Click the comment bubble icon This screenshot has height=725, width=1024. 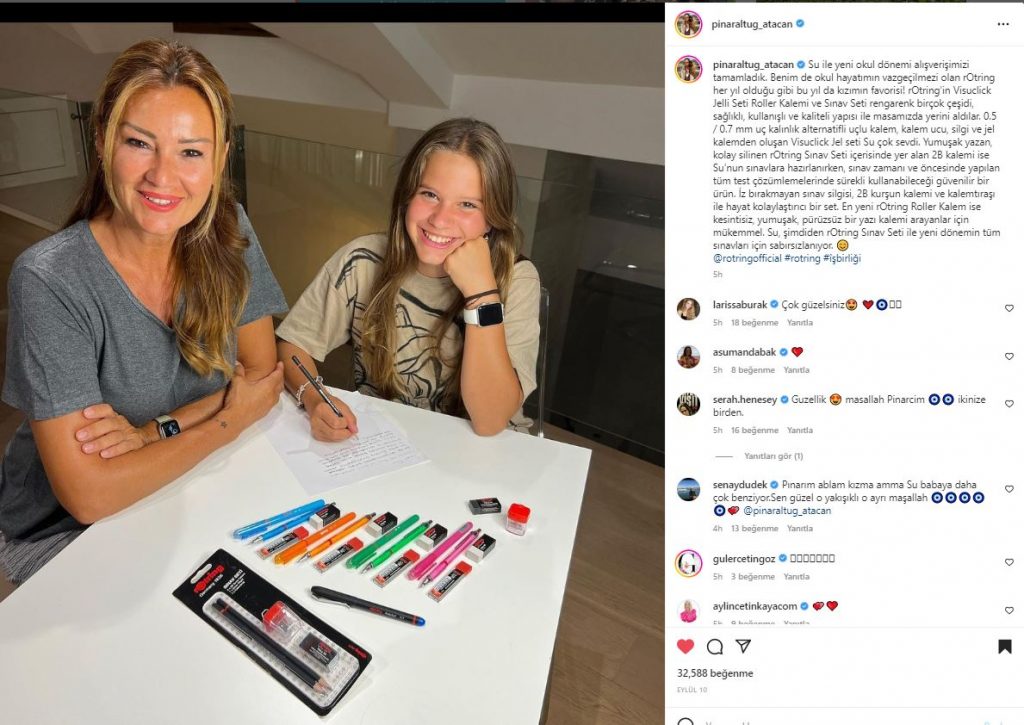[714, 647]
